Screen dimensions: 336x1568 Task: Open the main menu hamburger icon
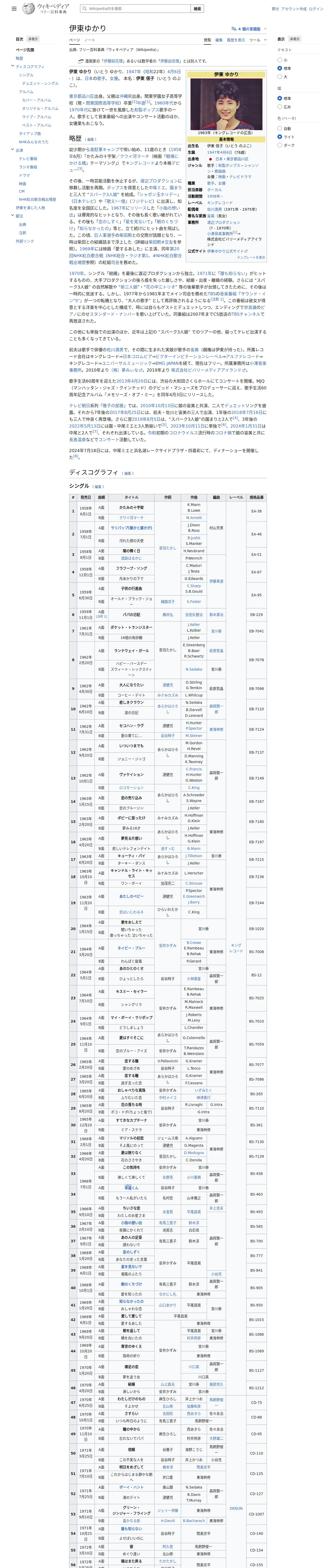(14, 9)
